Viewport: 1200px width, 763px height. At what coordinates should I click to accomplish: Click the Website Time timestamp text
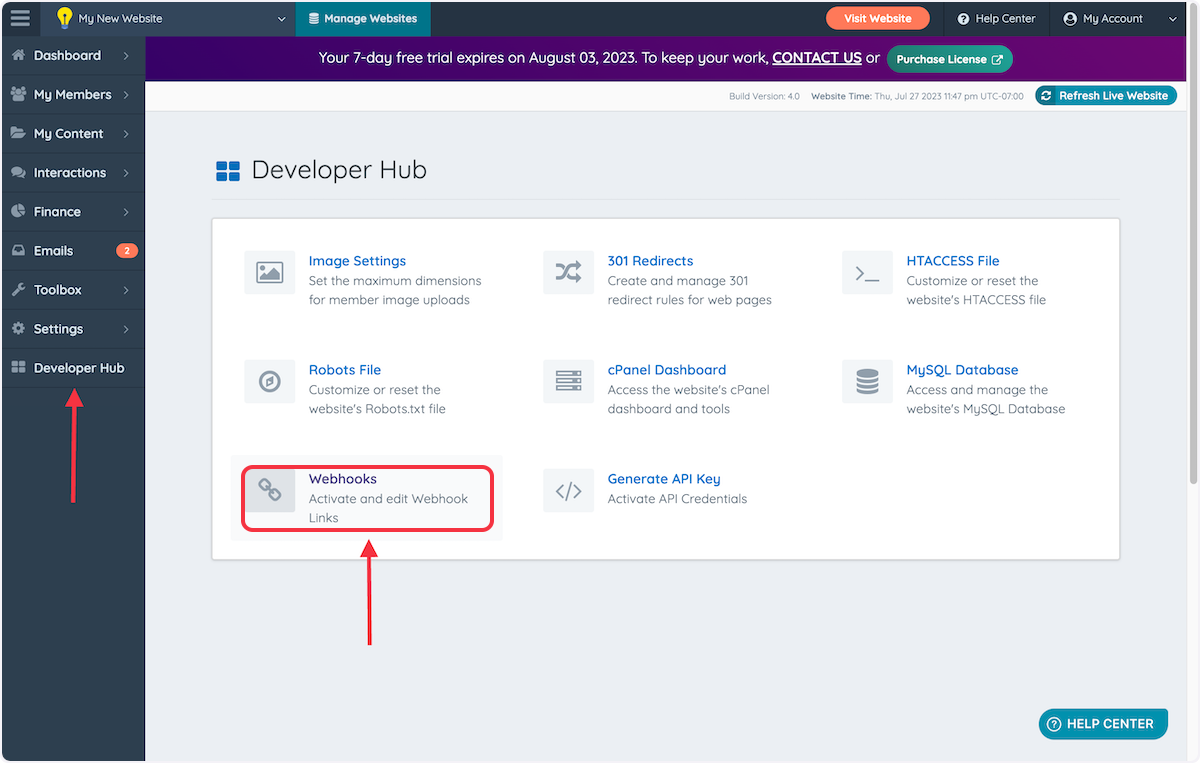(917, 96)
